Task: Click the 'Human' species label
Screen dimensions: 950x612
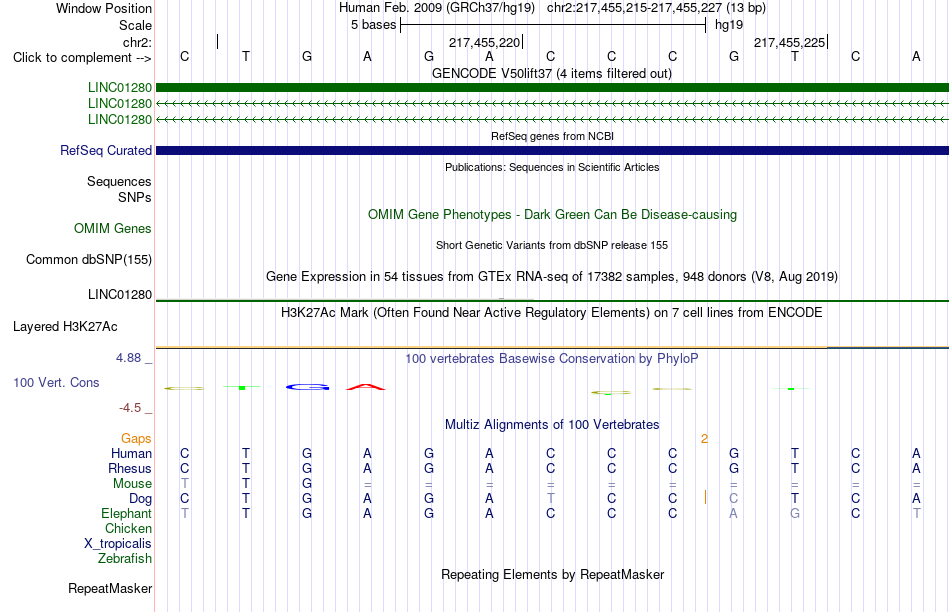Action: 131,453
